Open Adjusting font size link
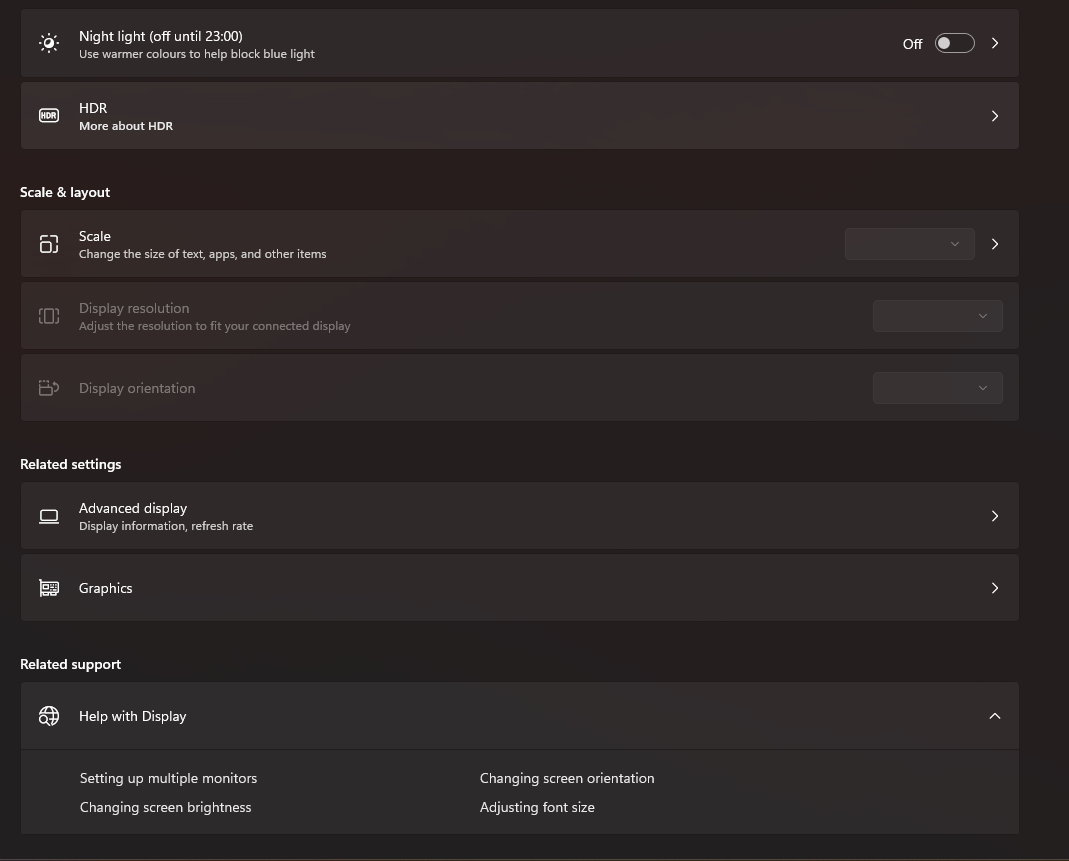 [x=537, y=807]
